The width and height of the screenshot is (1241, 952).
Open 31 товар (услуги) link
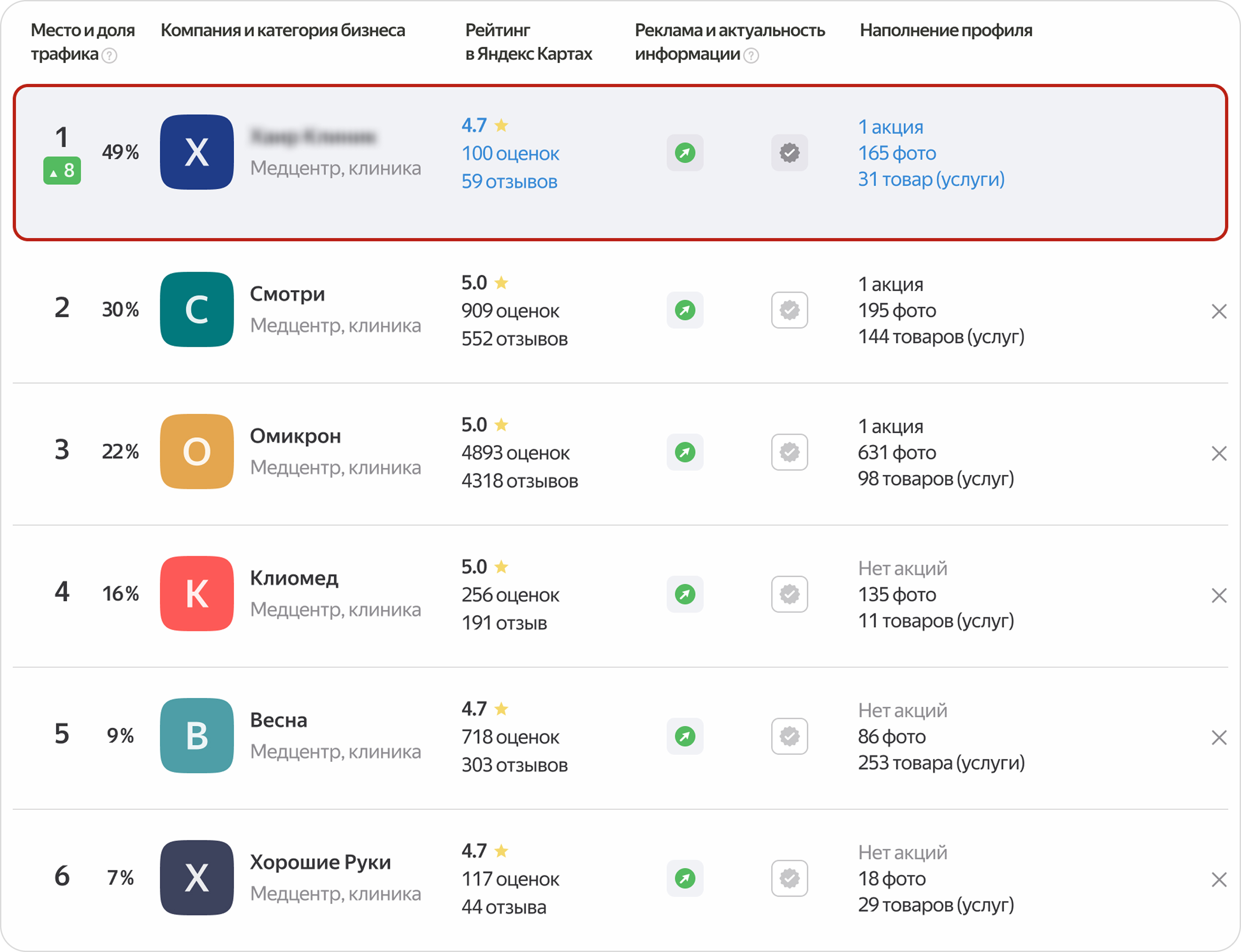[x=931, y=179]
